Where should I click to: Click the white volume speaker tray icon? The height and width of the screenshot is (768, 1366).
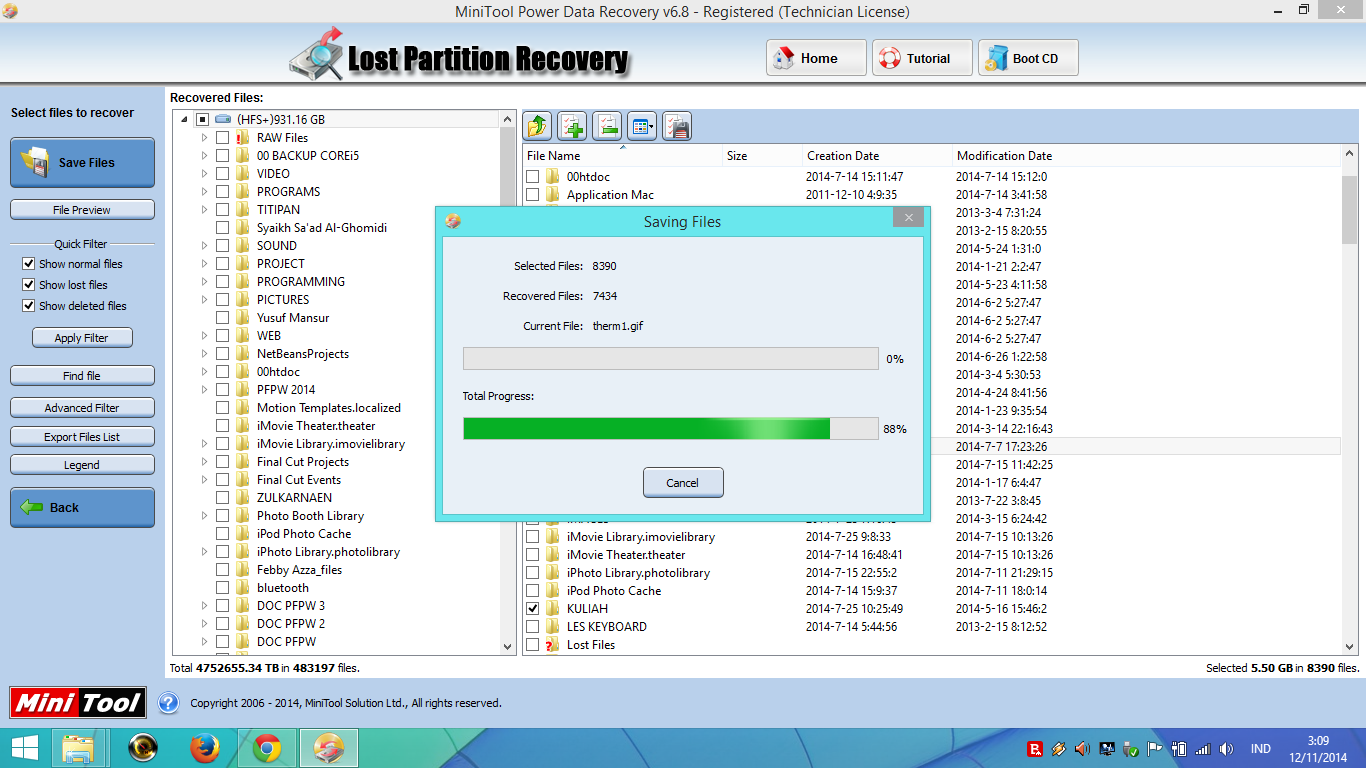(x=1227, y=749)
